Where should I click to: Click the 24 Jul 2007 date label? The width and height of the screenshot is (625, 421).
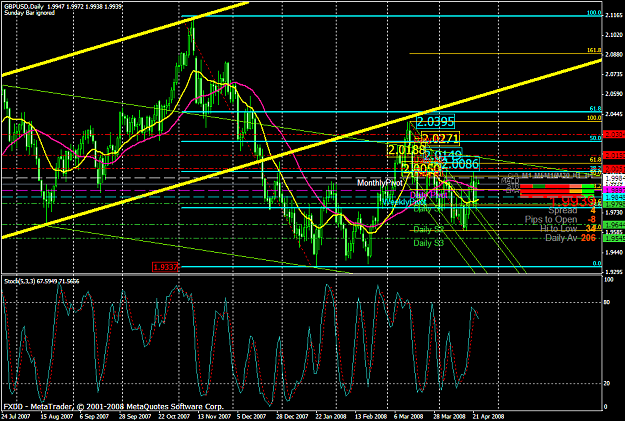coord(16,417)
